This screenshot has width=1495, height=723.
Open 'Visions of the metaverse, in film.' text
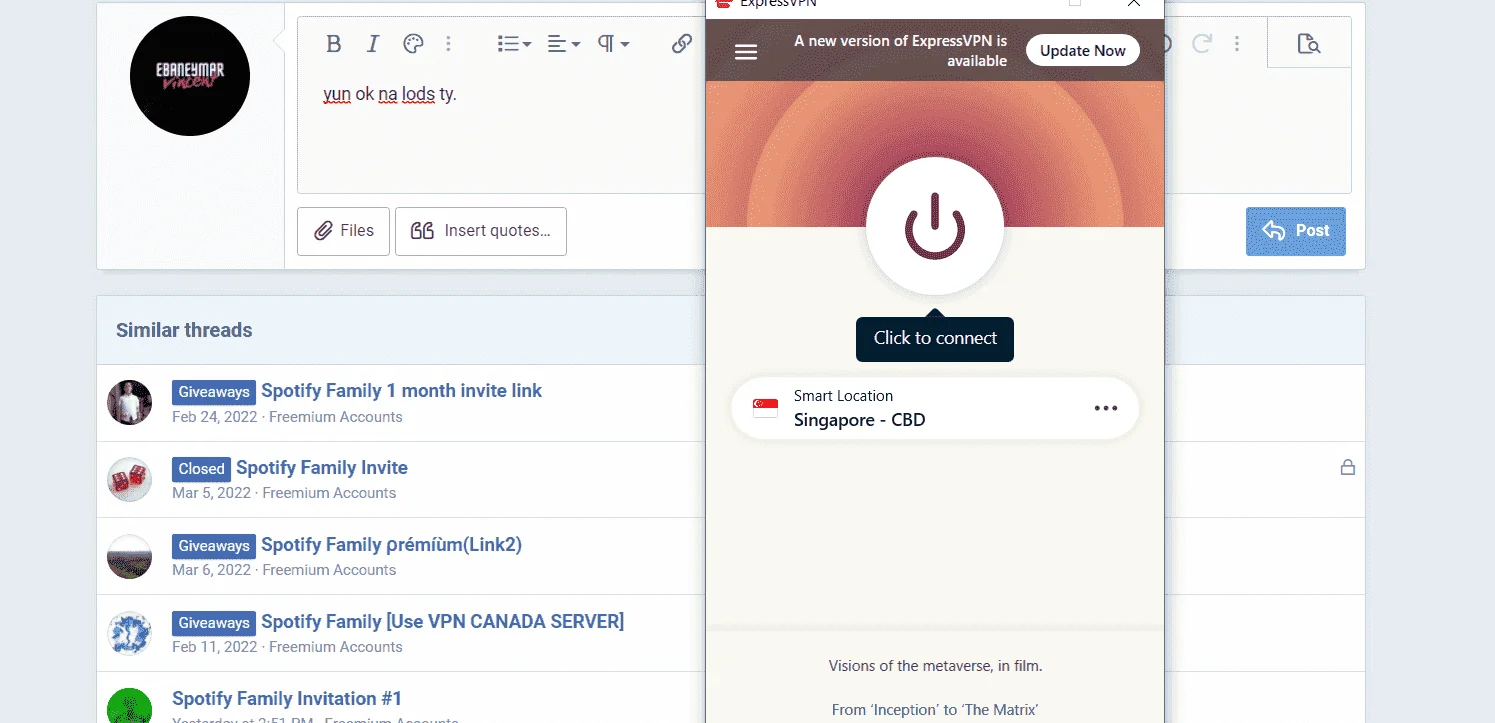click(x=935, y=665)
